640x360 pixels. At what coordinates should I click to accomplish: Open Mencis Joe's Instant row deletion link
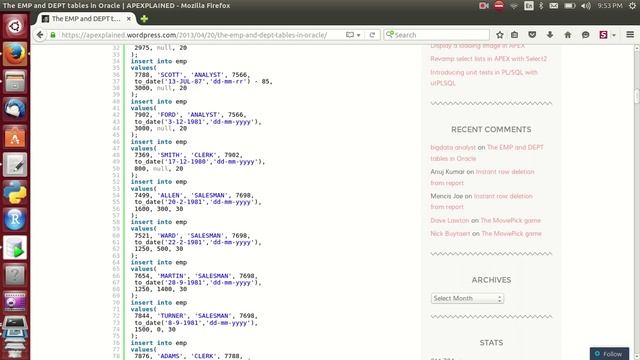(482, 202)
